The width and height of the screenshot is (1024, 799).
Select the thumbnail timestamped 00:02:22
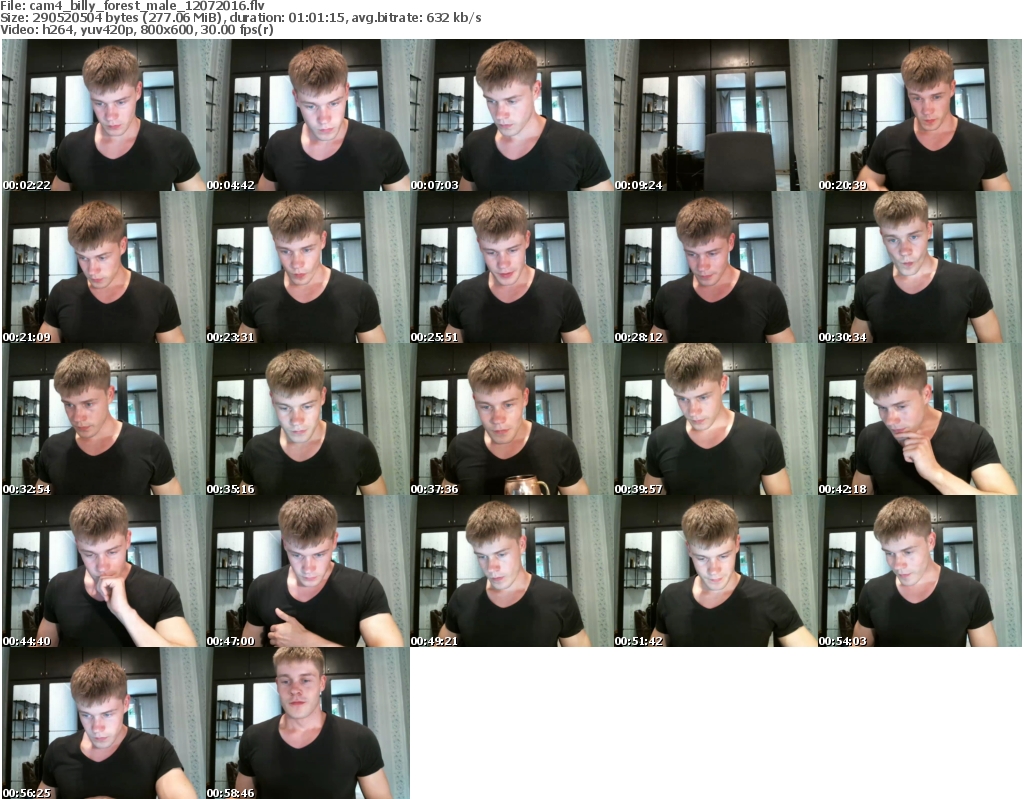click(103, 115)
